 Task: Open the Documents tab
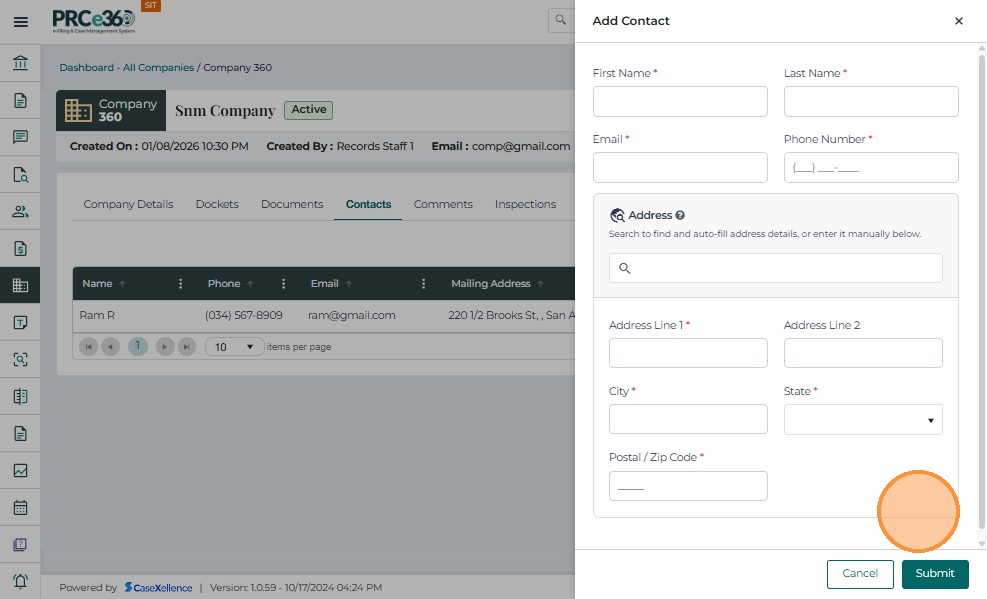[292, 204]
